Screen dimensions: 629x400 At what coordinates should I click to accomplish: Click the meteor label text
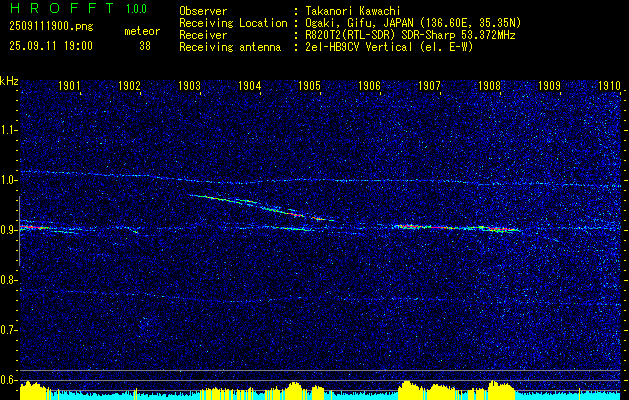coord(142,31)
